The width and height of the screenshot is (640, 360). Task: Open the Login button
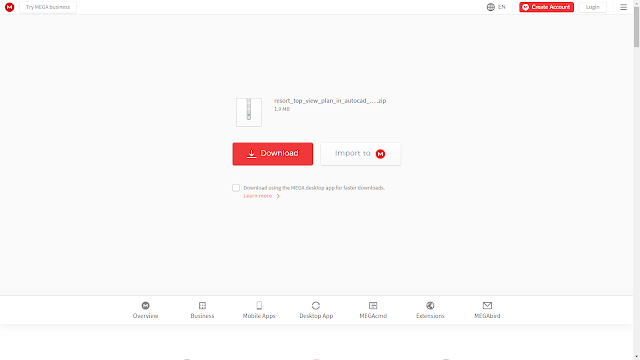593,7
